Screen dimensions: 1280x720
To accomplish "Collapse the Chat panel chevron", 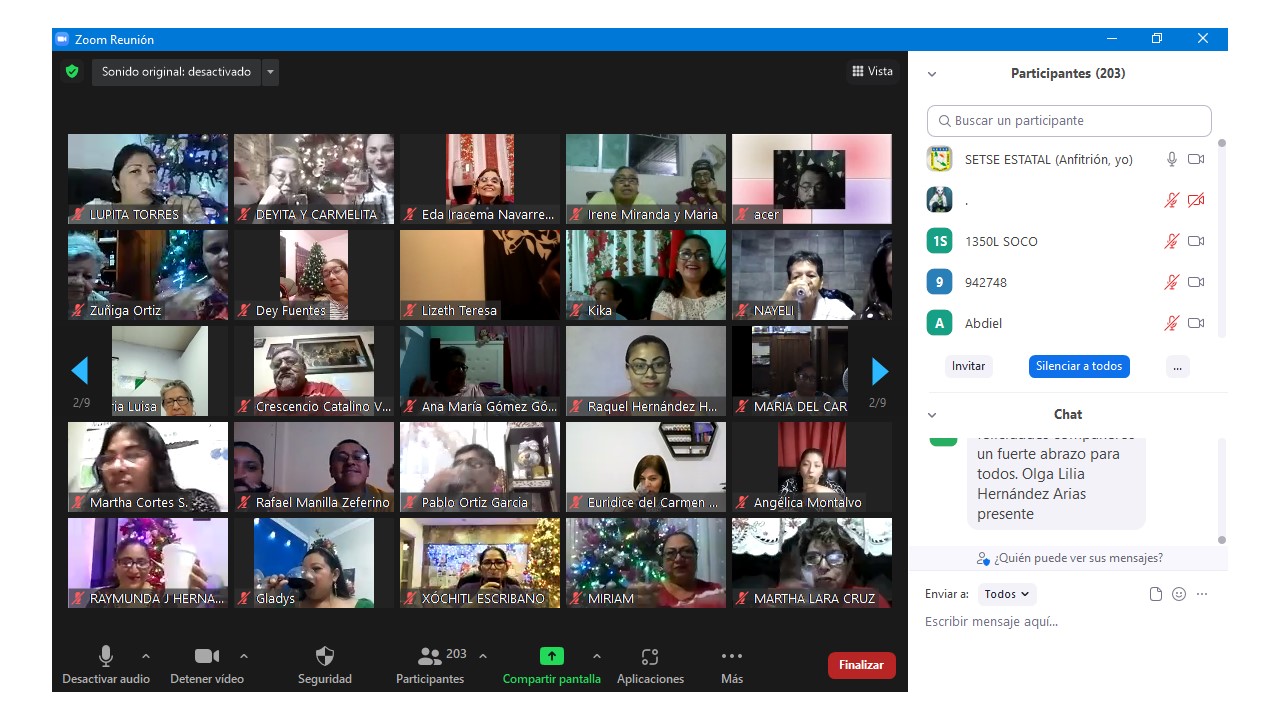I will 932,415.
